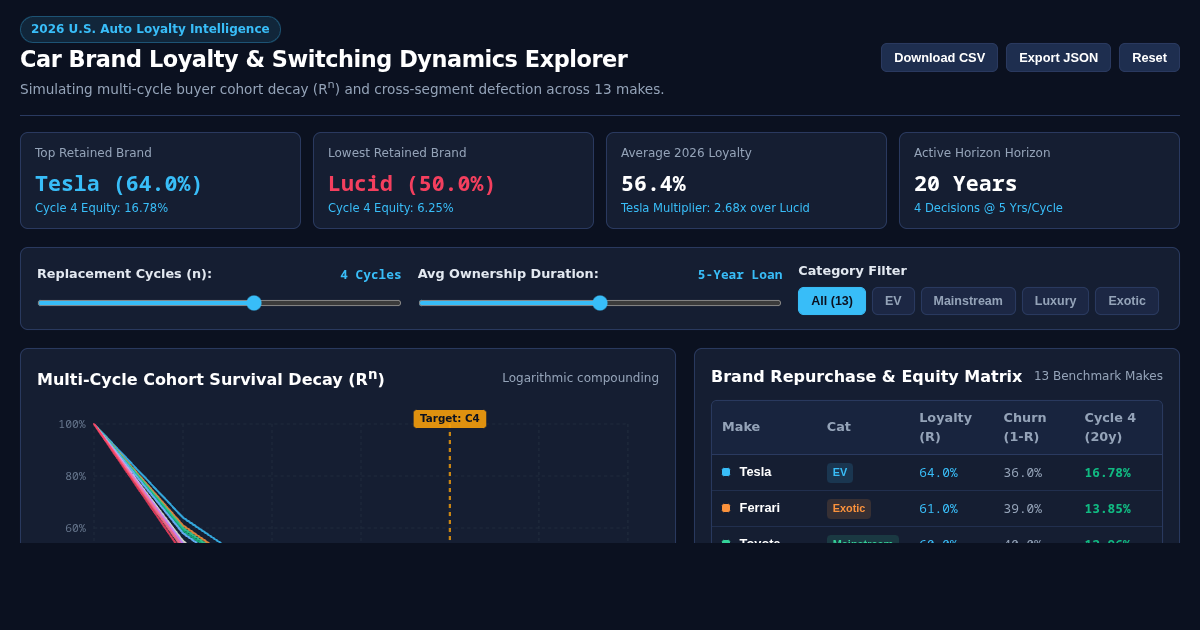This screenshot has height=630, width=1200.
Task: Click the Logarithmic compounding label
Action: (580, 378)
